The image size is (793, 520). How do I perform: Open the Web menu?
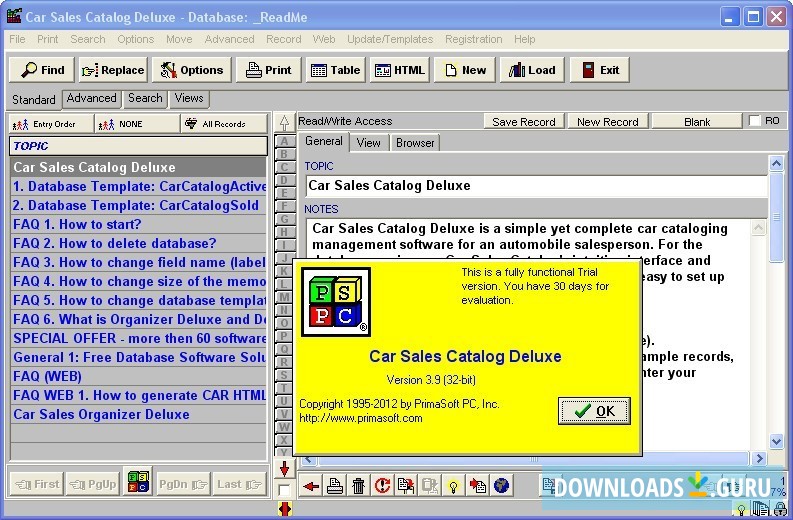(x=324, y=39)
